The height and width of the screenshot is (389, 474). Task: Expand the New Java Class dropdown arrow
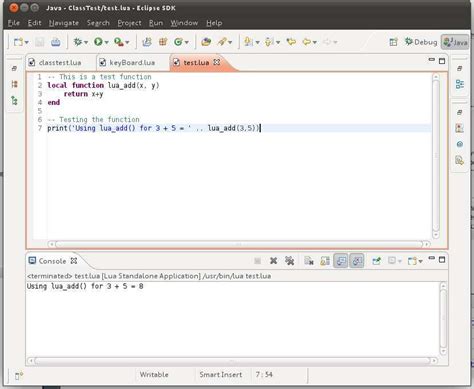187,42
